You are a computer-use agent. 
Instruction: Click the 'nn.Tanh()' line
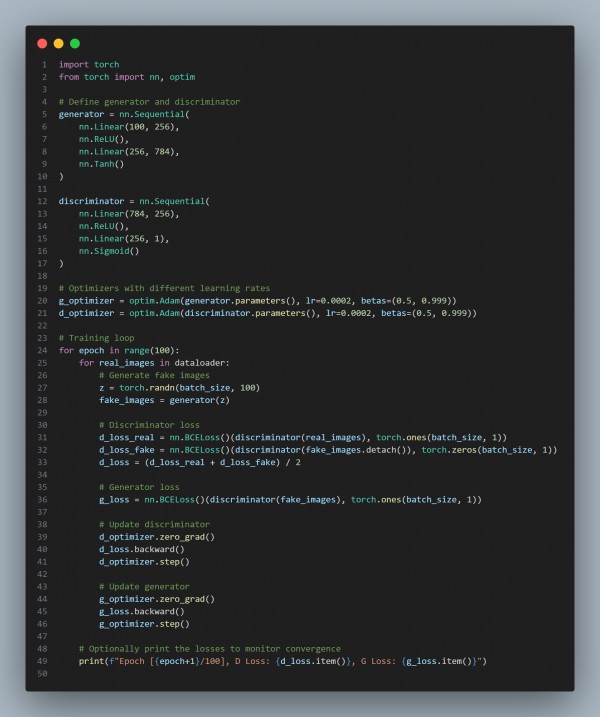(101, 164)
